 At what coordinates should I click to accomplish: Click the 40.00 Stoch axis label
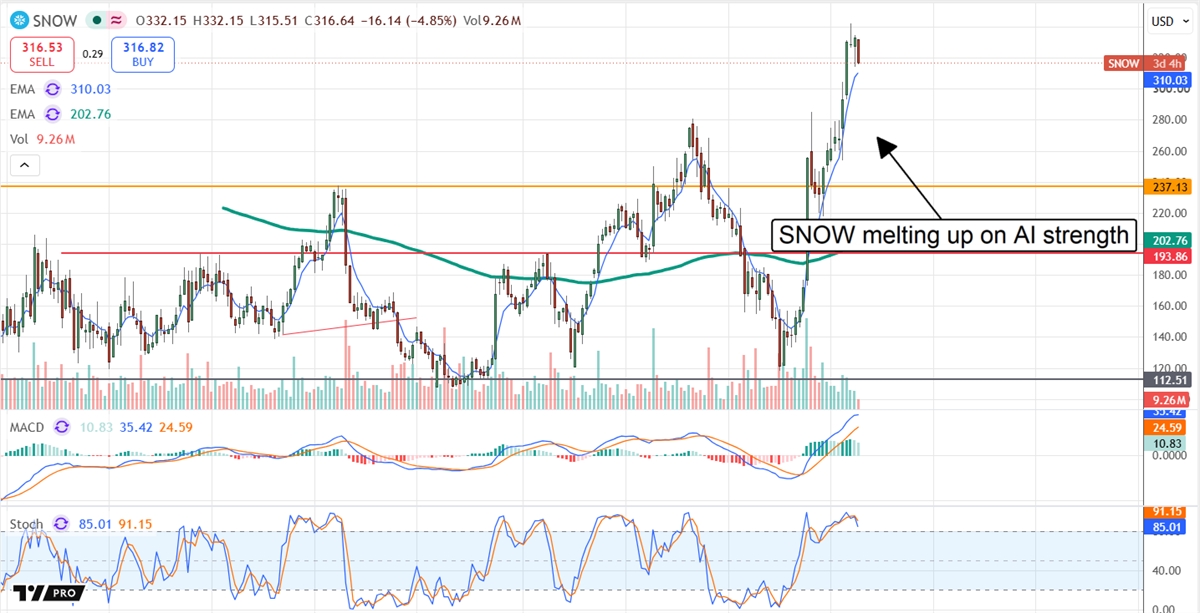point(1166,571)
